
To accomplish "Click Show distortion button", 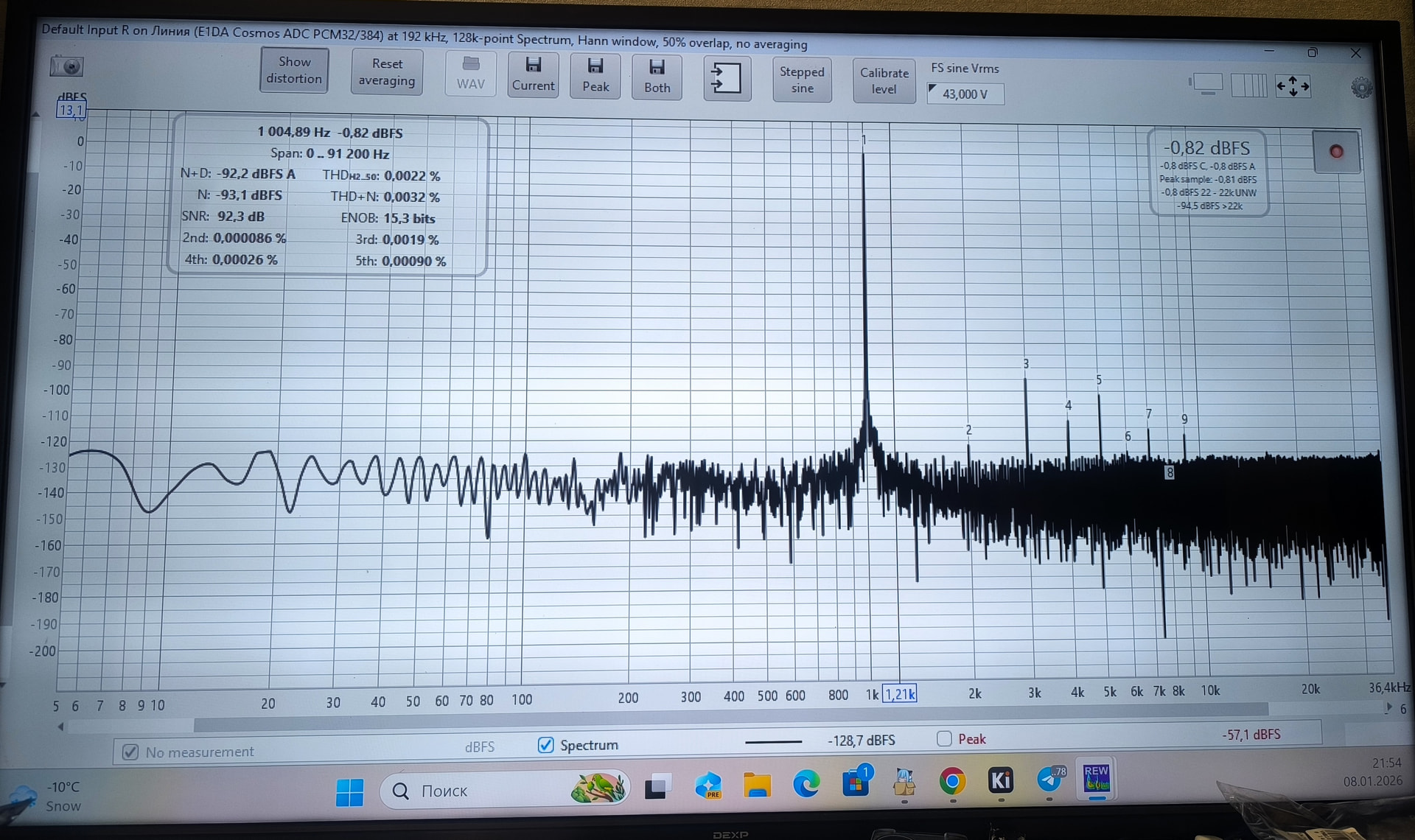I will click(x=294, y=71).
